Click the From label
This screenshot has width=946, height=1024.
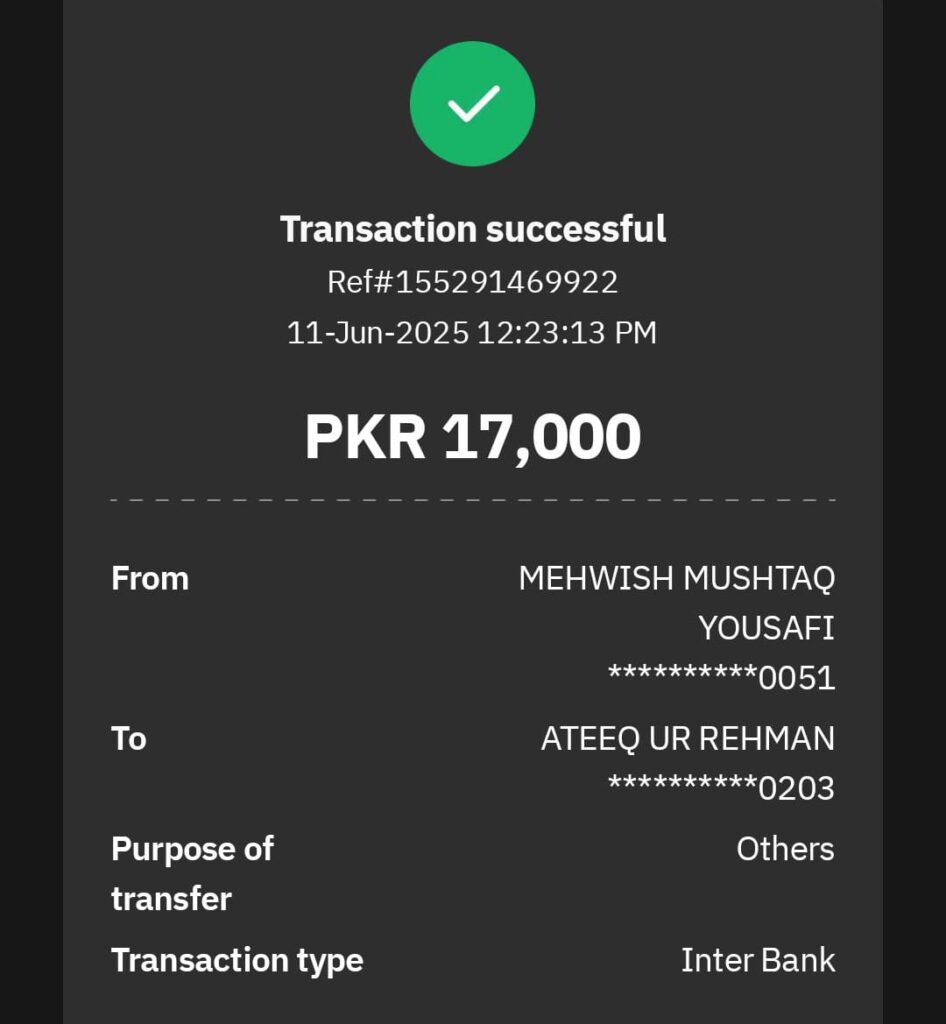click(x=150, y=579)
